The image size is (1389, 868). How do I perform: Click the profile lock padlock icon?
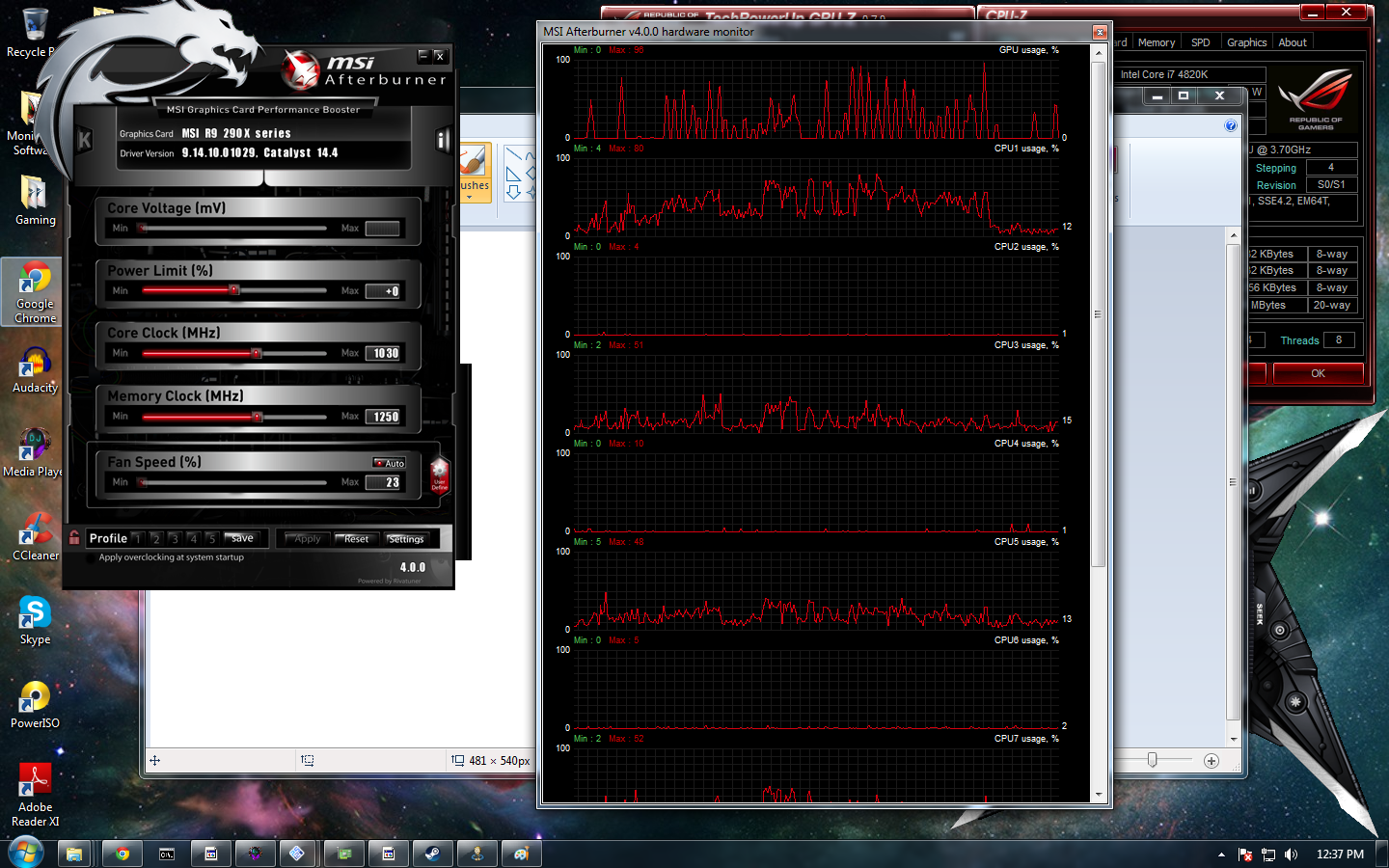point(74,538)
